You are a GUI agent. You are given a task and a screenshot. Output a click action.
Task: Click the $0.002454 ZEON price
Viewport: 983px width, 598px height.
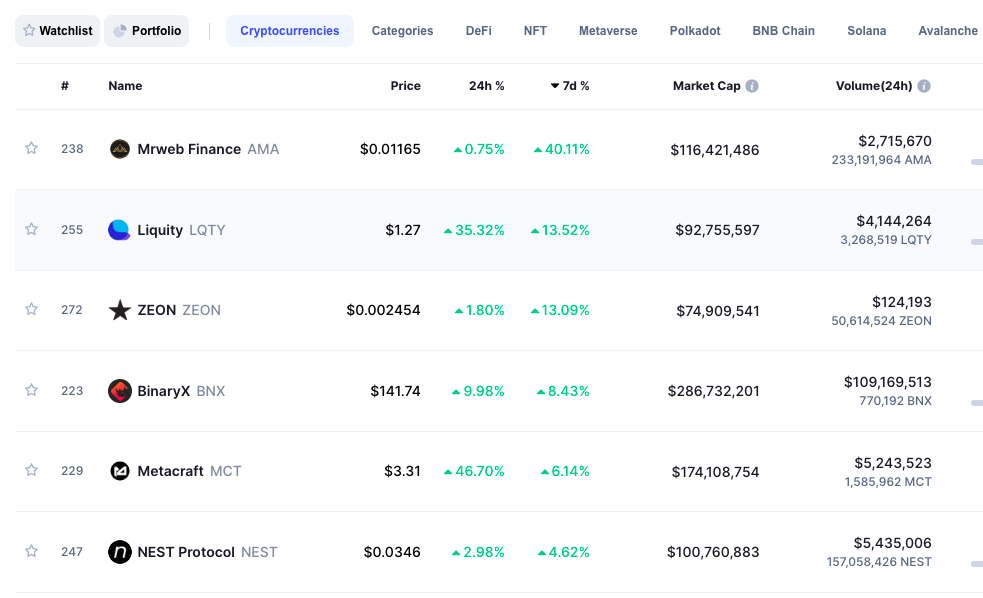point(384,310)
